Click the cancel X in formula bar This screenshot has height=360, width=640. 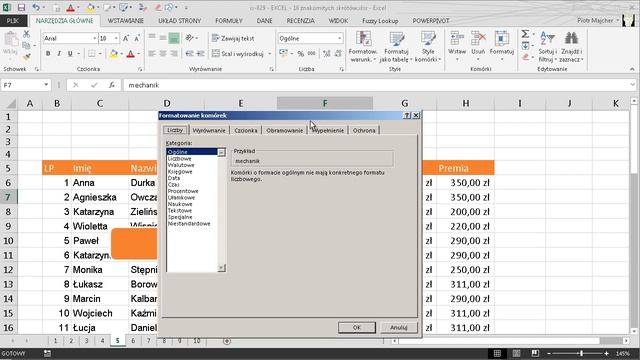[76, 85]
